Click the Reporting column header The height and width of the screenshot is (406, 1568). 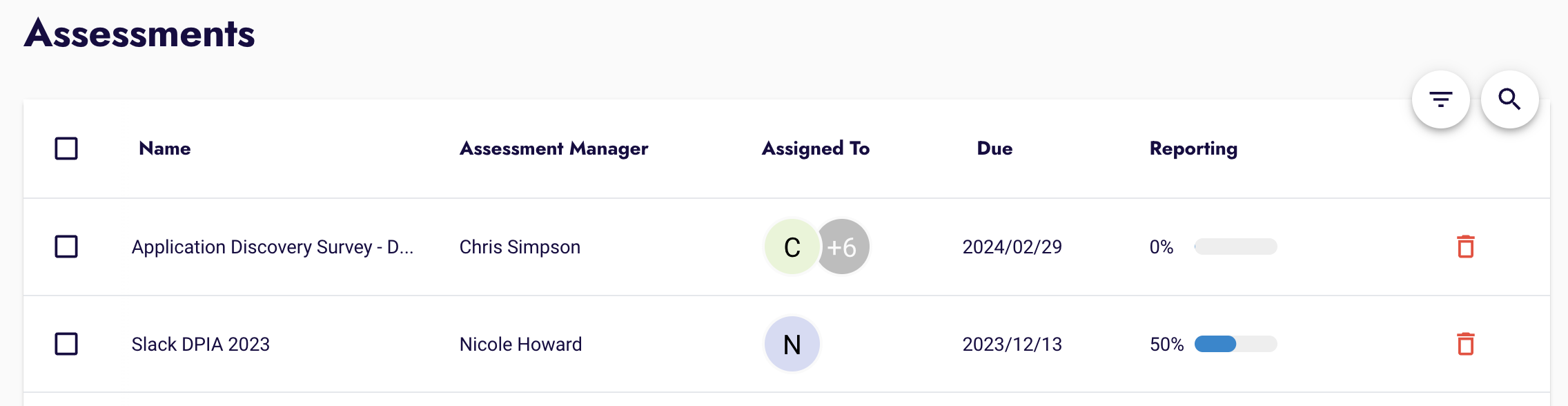[x=1193, y=148]
